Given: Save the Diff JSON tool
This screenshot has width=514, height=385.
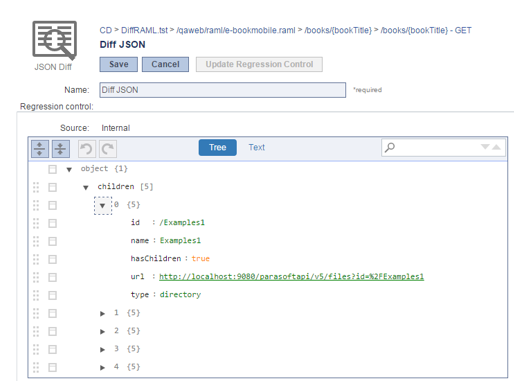Looking at the screenshot, I should [119, 64].
